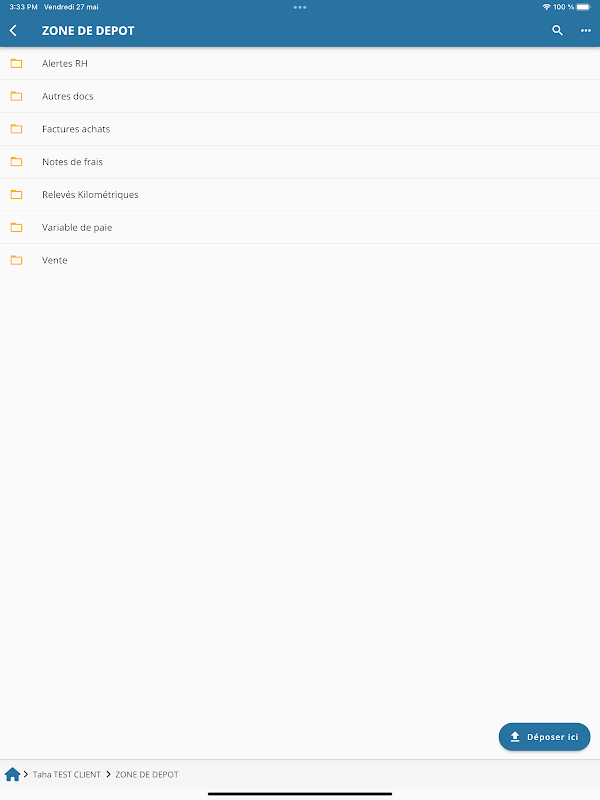Click the Alertes RH folder icon
This screenshot has width=600, height=800.
click(16, 63)
